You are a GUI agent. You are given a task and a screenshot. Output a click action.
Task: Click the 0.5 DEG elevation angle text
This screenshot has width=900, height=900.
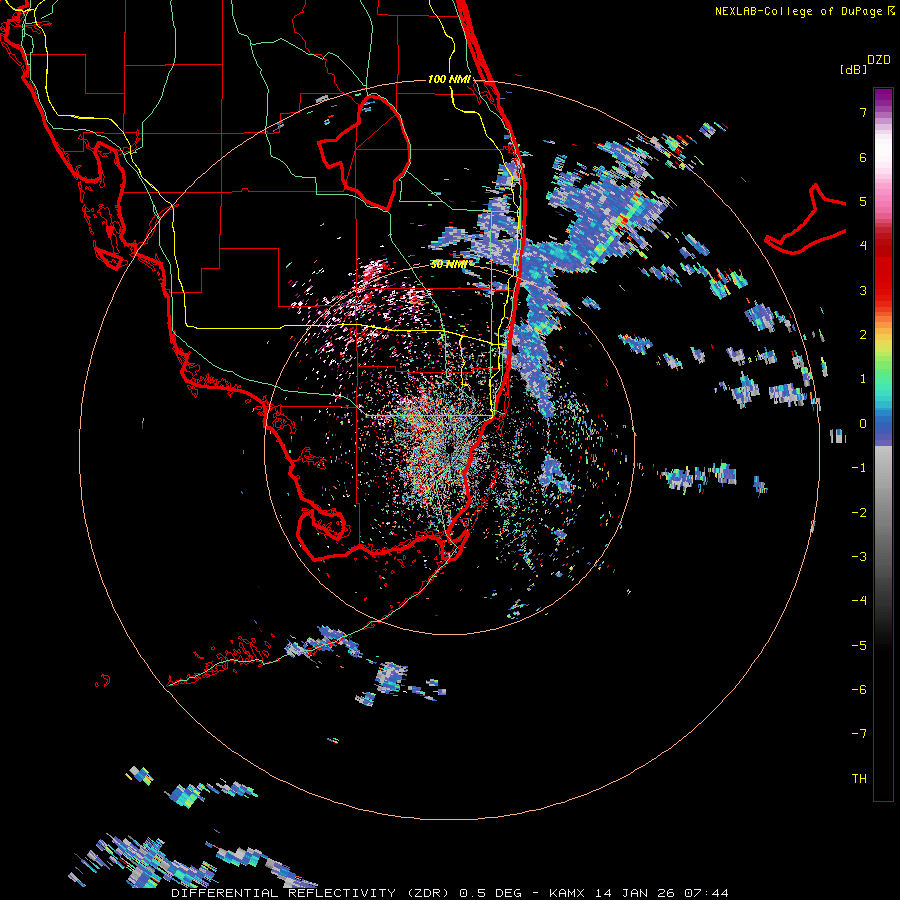(x=490, y=893)
